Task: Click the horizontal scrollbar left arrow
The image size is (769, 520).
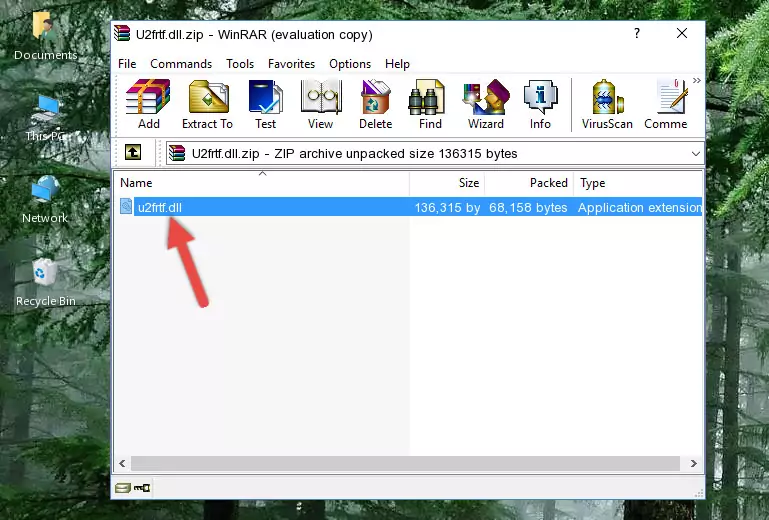Action: [x=122, y=463]
